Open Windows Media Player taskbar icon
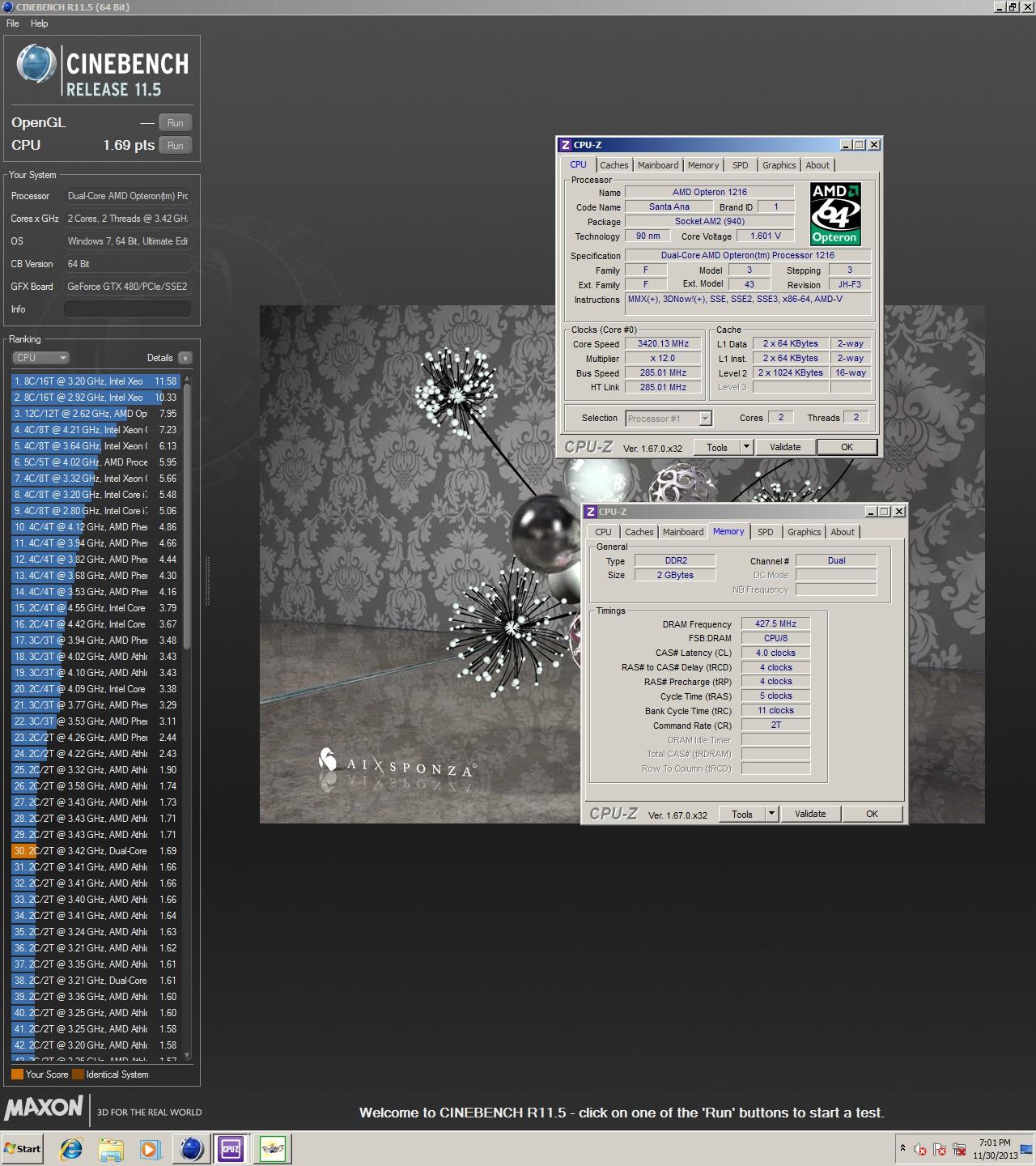The height and width of the screenshot is (1166, 1036). click(150, 1148)
